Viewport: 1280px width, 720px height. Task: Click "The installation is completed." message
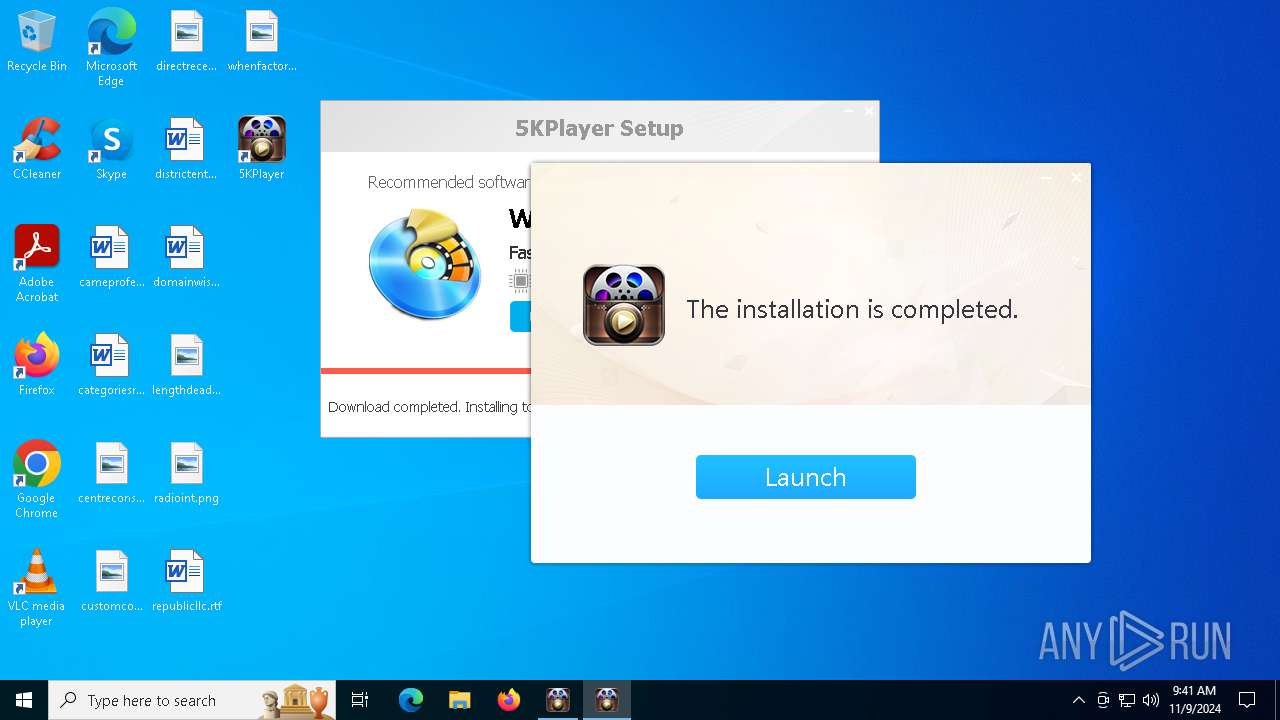[852, 309]
